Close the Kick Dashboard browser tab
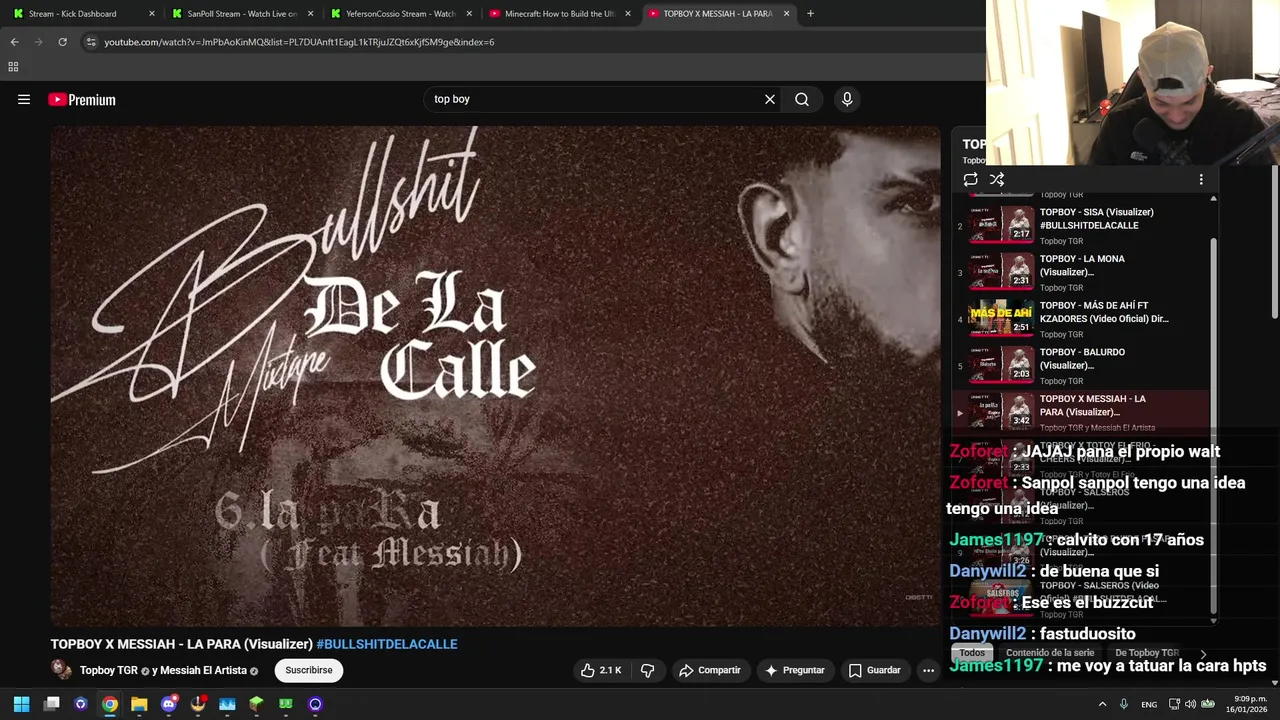1280x720 pixels. point(152,14)
